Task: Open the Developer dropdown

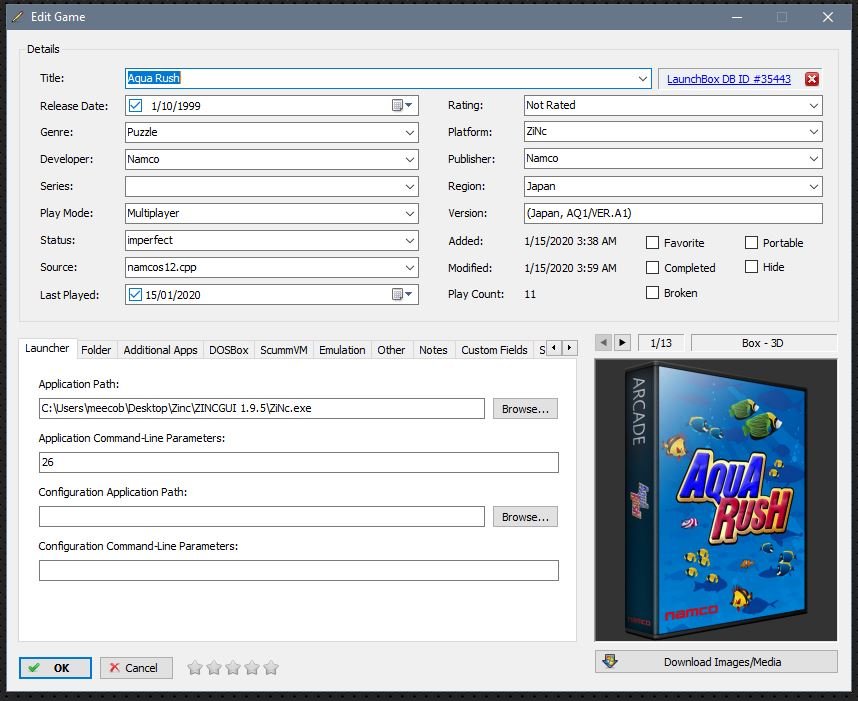Action: pos(410,159)
